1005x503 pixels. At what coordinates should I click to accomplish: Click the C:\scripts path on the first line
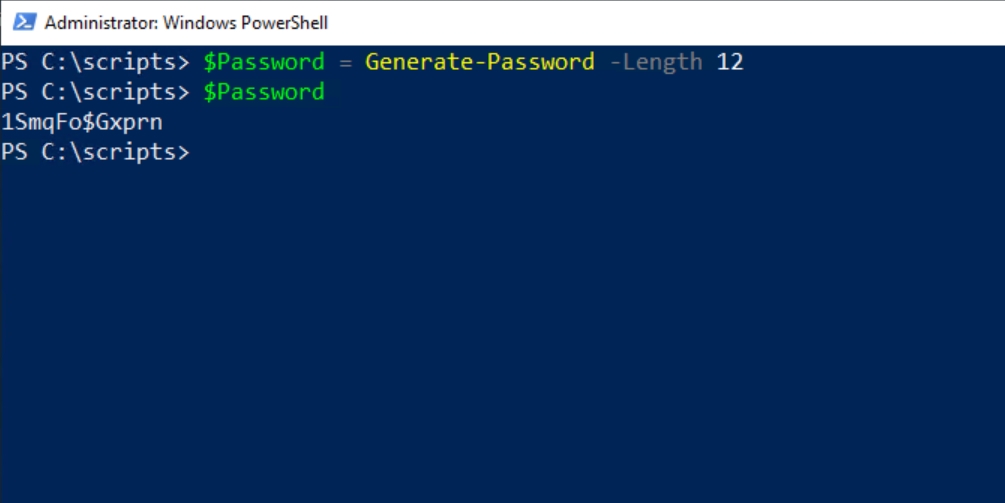[109, 62]
